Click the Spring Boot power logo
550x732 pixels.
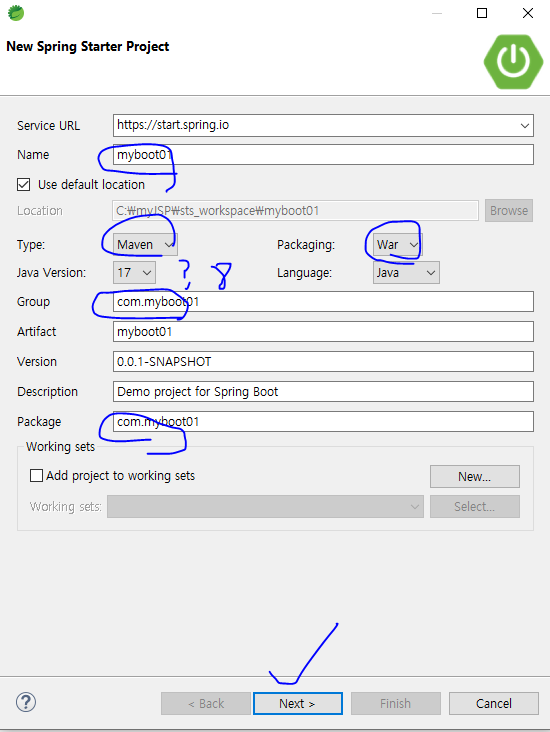(x=513, y=62)
